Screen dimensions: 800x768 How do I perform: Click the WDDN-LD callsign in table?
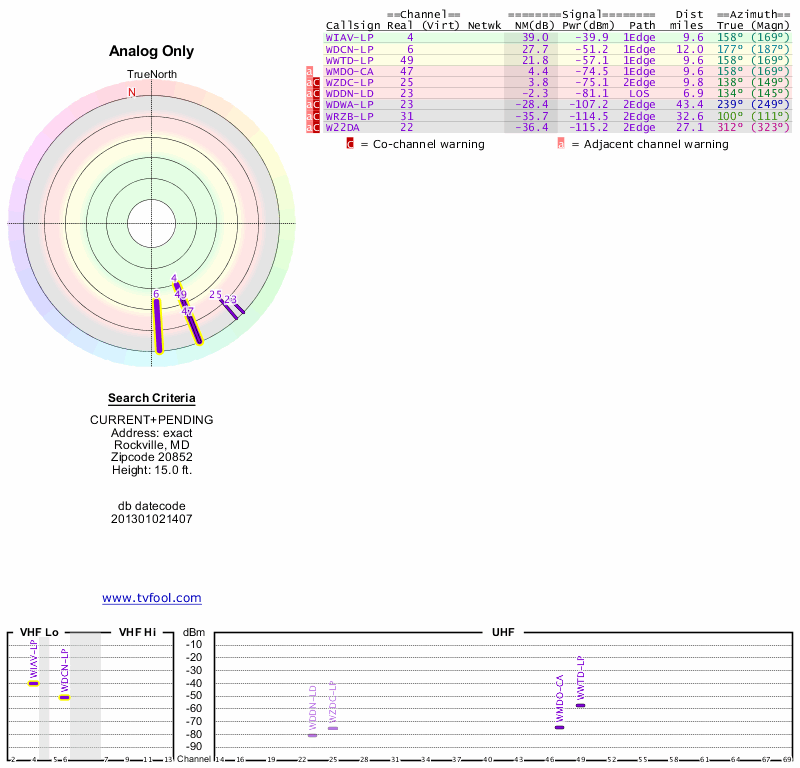click(x=349, y=94)
